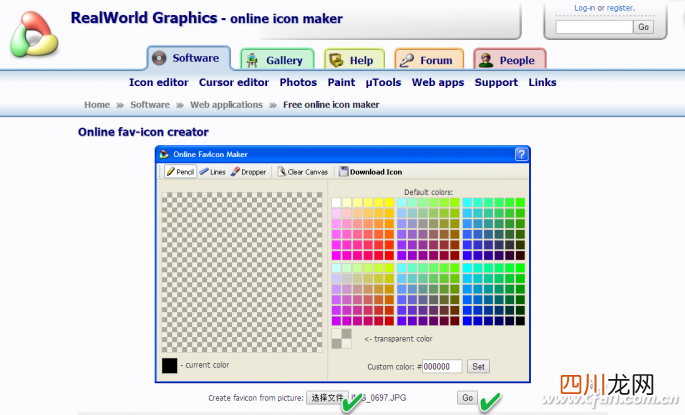Open Paint submenu link
The height and width of the screenshot is (415, 685).
tap(341, 82)
